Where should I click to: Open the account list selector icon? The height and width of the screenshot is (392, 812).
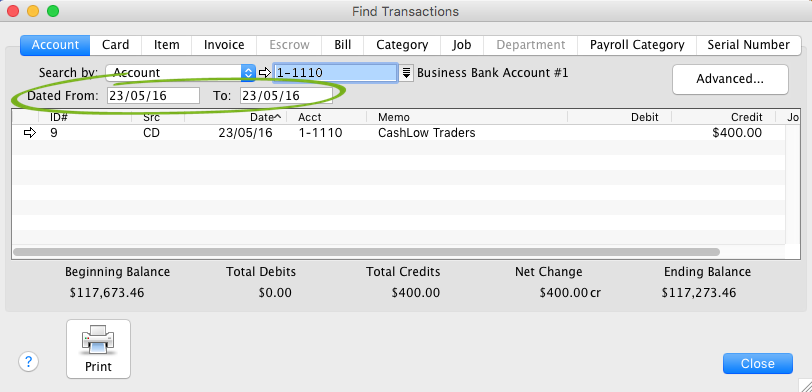point(407,73)
